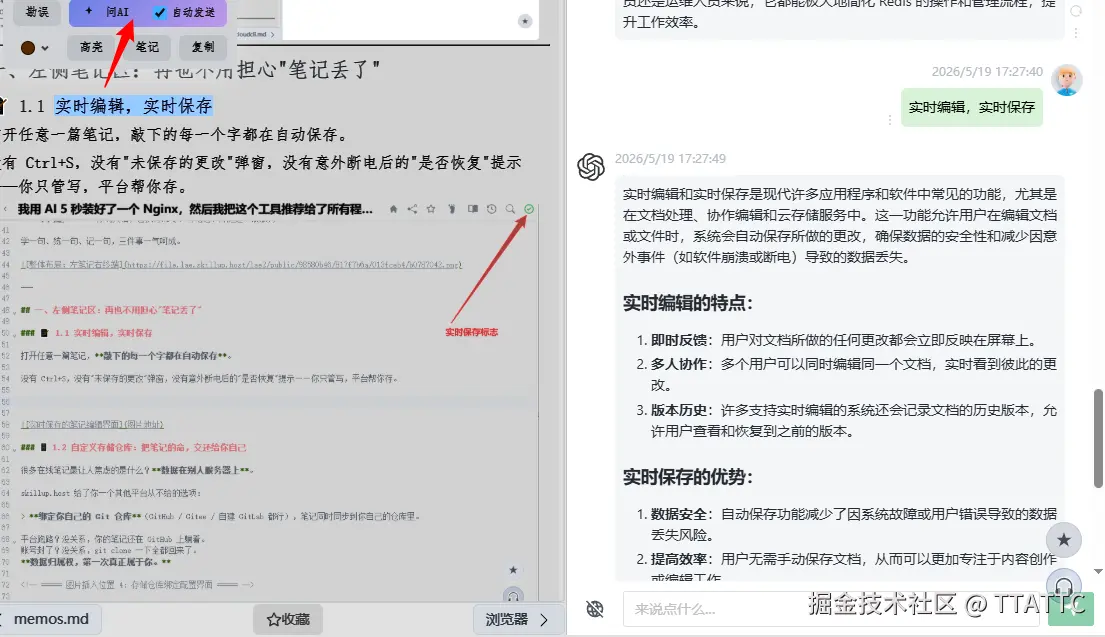Click the green realtime-save check icon

coord(529,209)
